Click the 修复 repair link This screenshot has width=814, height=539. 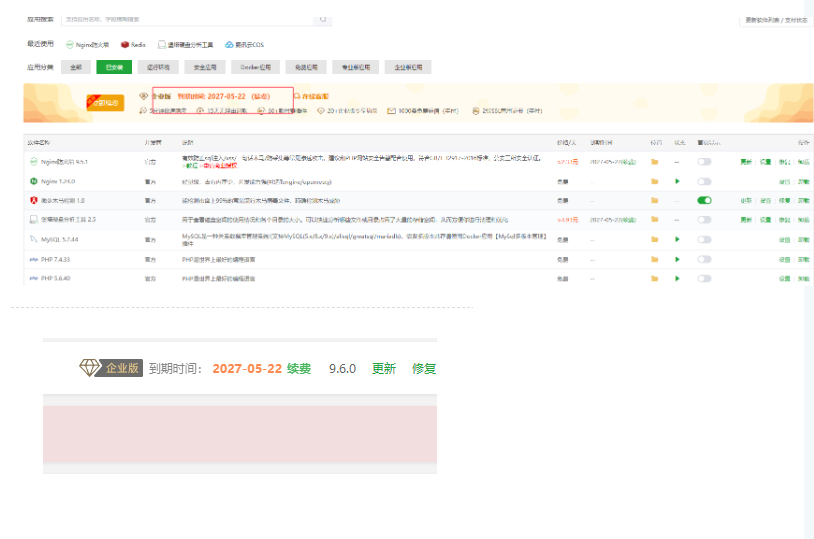click(424, 369)
